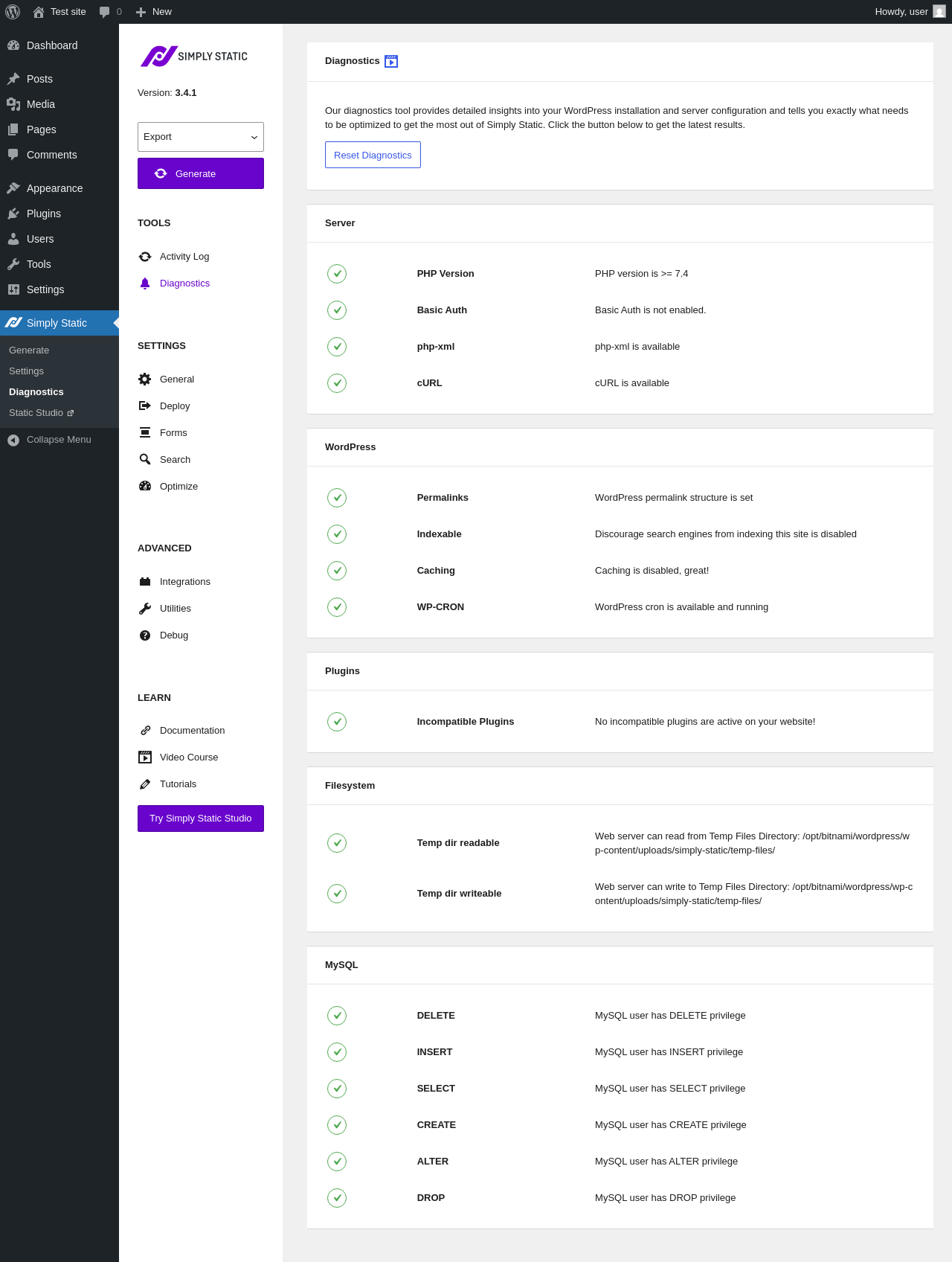952x1262 pixels.
Task: Go to the Settings submenu under Simply Static
Action: click(x=26, y=371)
